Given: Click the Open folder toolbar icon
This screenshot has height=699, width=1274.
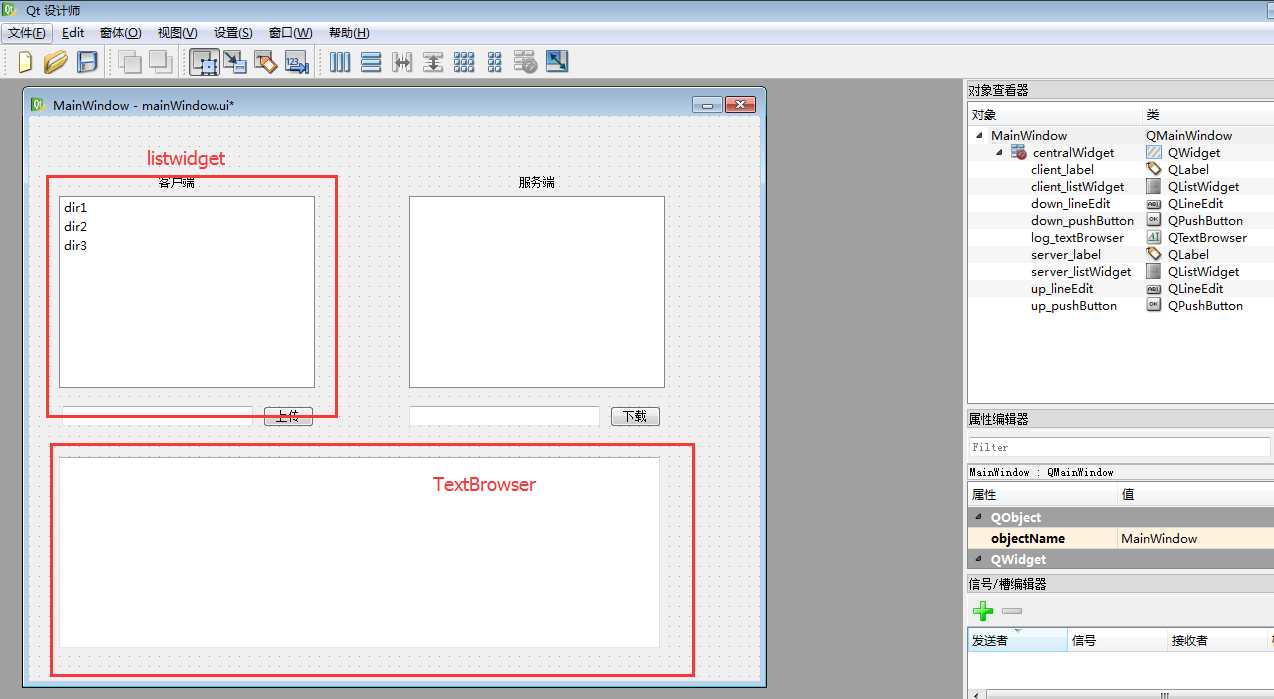Looking at the screenshot, I should (55, 62).
